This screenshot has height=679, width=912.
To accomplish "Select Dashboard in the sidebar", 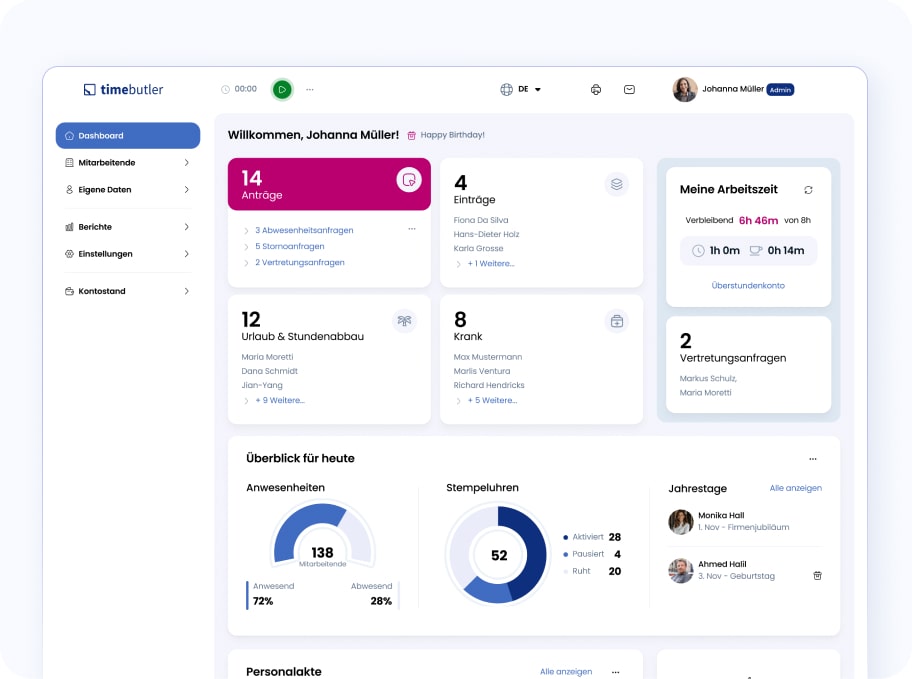I will (128, 135).
